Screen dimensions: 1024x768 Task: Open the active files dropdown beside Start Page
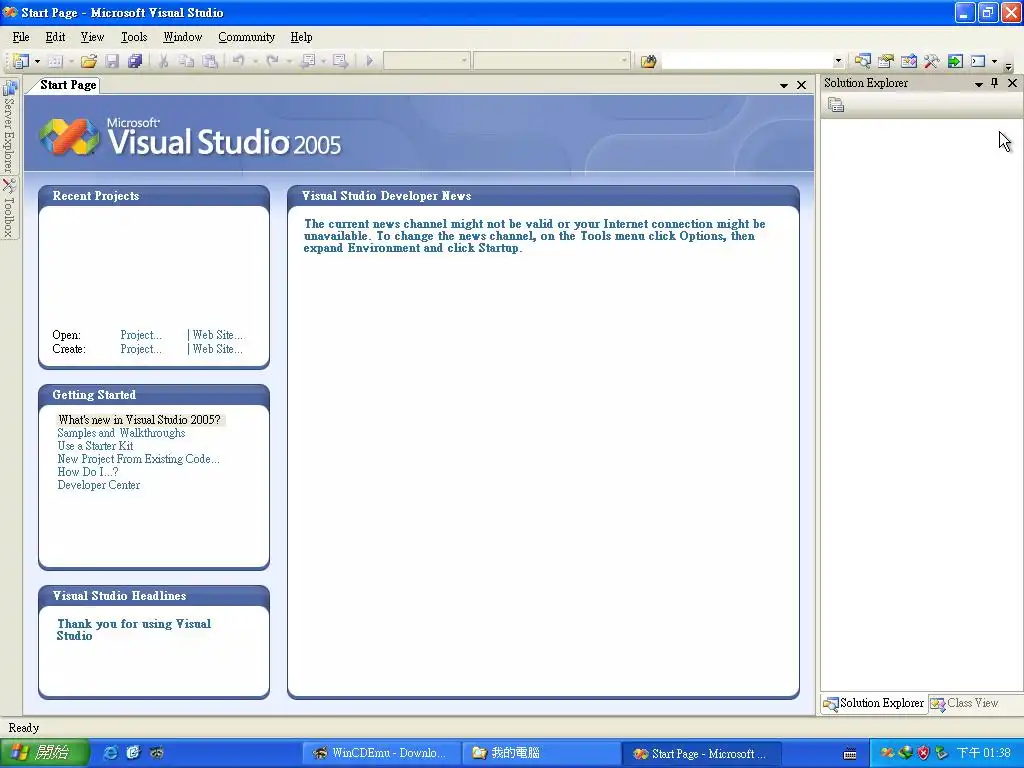pos(784,86)
